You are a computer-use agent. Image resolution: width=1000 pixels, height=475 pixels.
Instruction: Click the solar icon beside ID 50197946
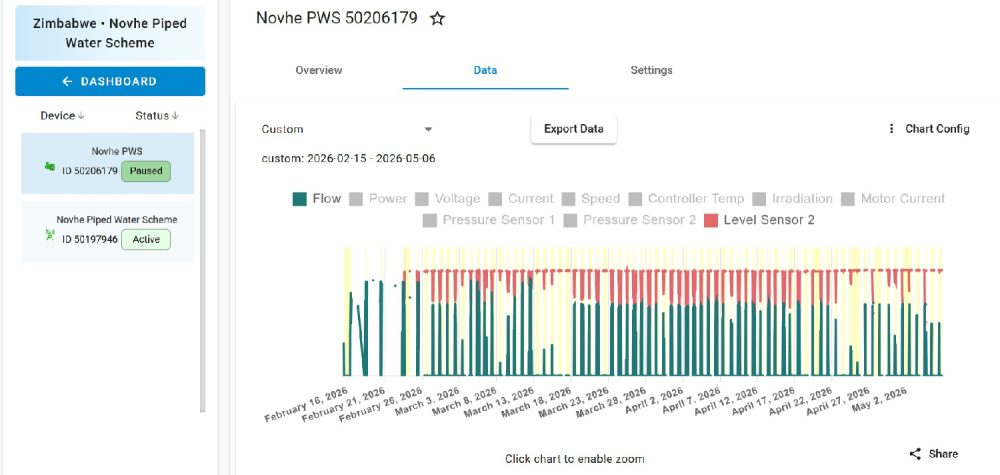[50, 235]
